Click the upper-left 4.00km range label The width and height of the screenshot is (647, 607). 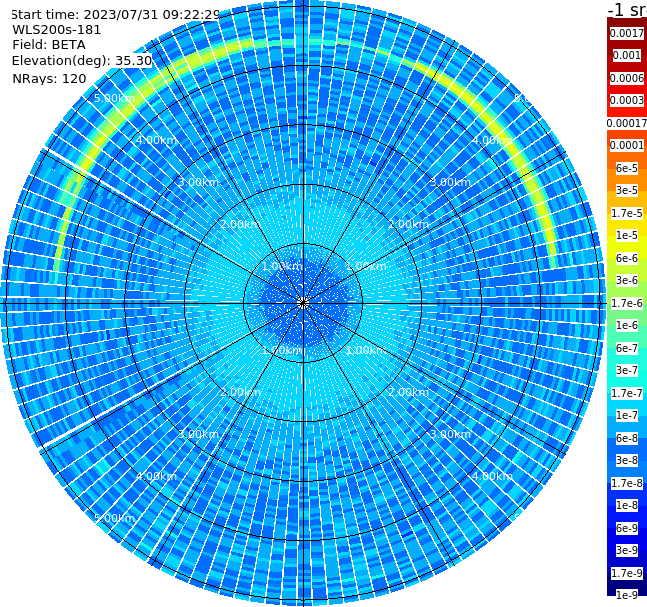click(156, 140)
